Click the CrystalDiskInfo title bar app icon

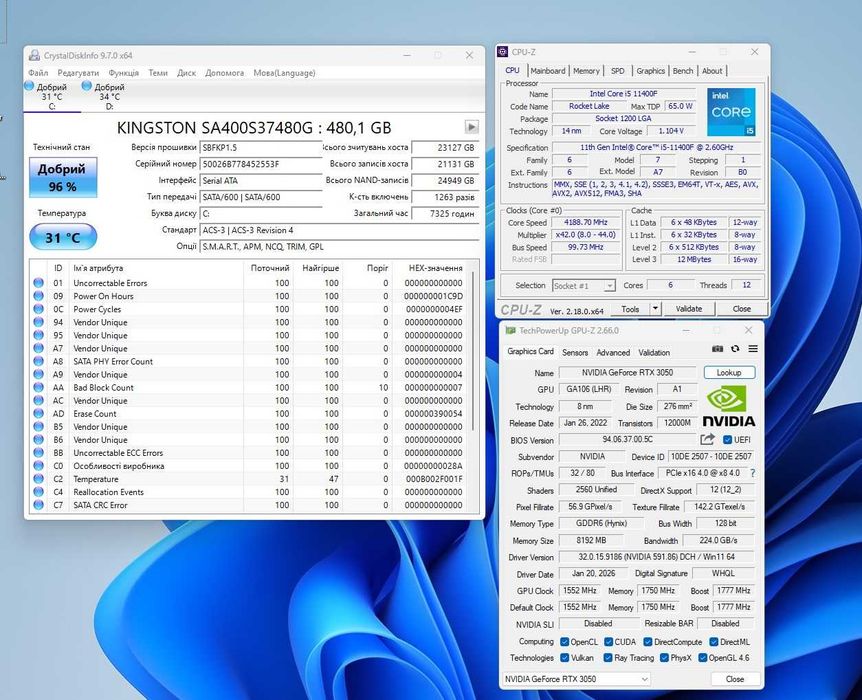[35, 56]
